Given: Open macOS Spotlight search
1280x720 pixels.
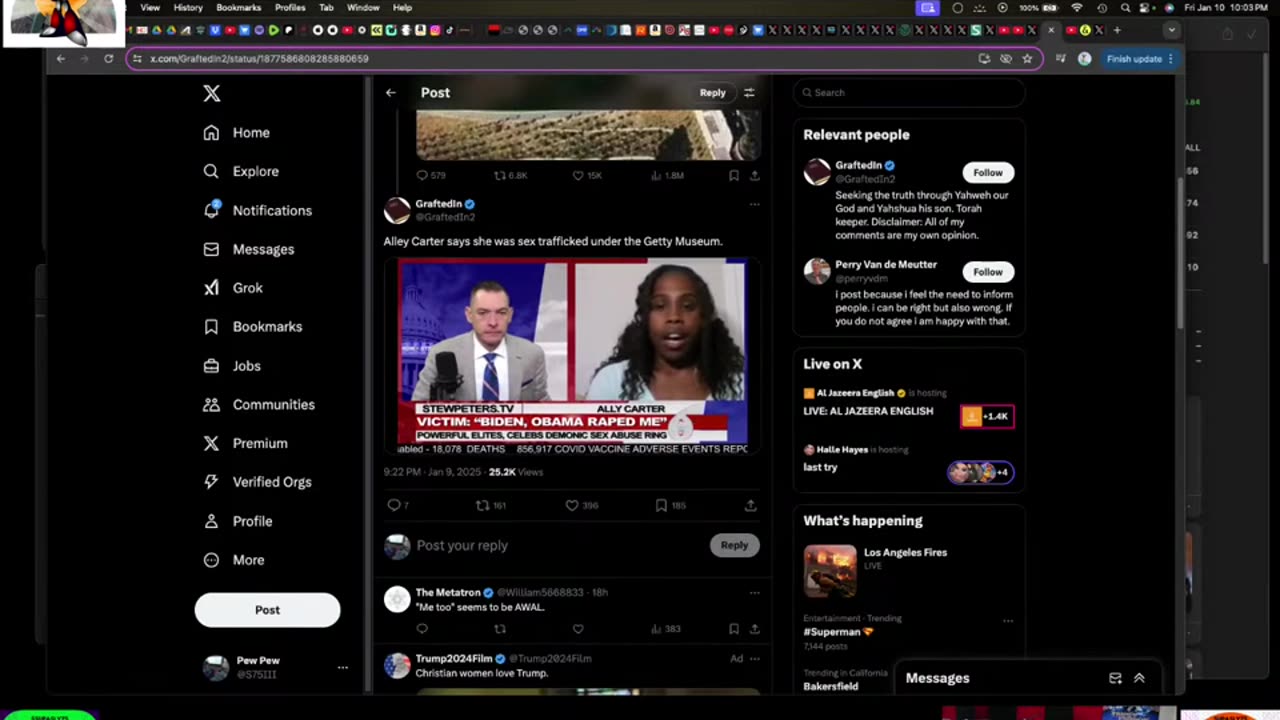Looking at the screenshot, I should tap(1125, 8).
